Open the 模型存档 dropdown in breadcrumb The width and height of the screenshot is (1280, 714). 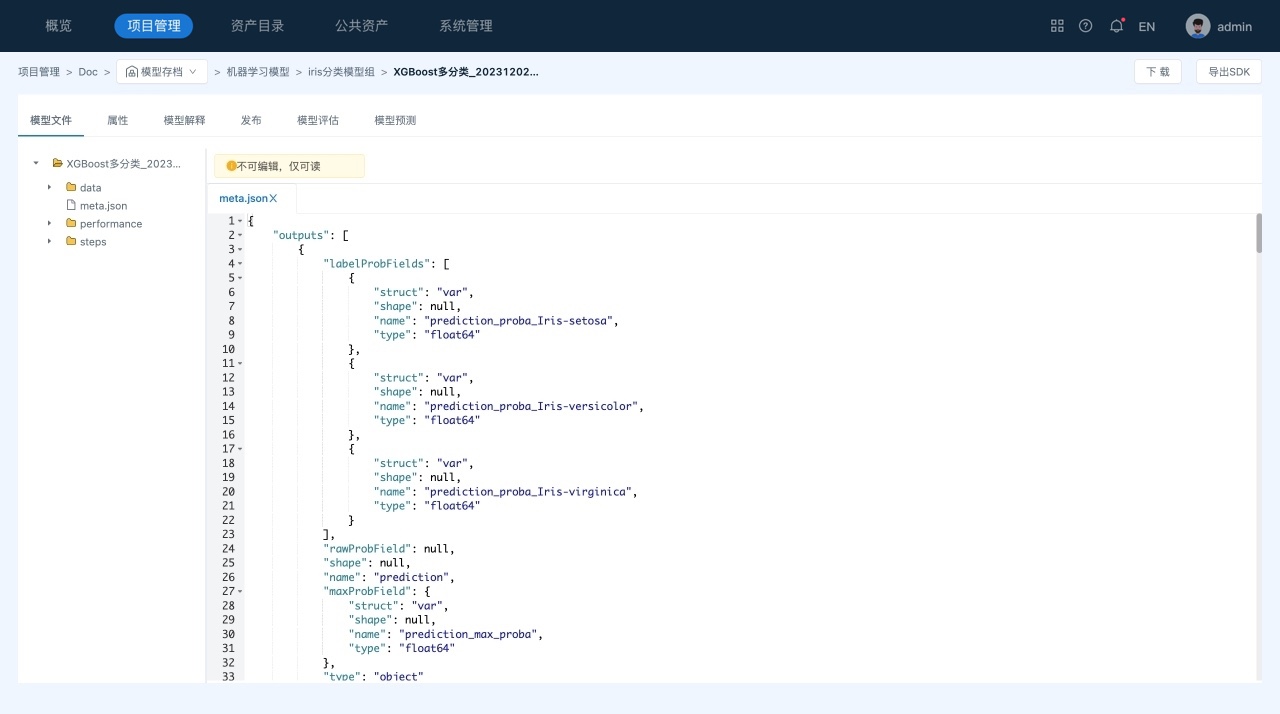coord(162,72)
